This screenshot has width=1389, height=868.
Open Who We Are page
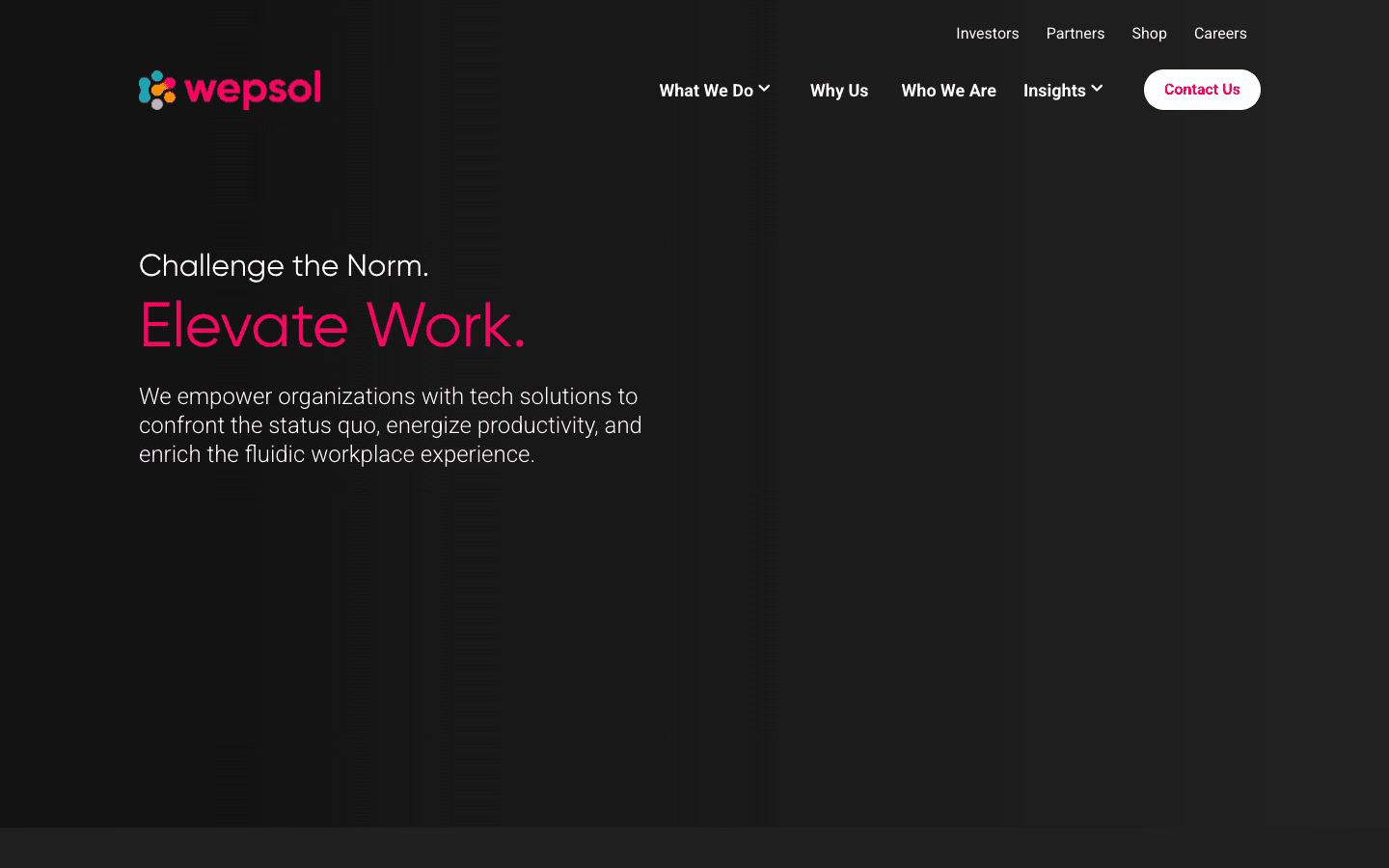click(x=948, y=91)
